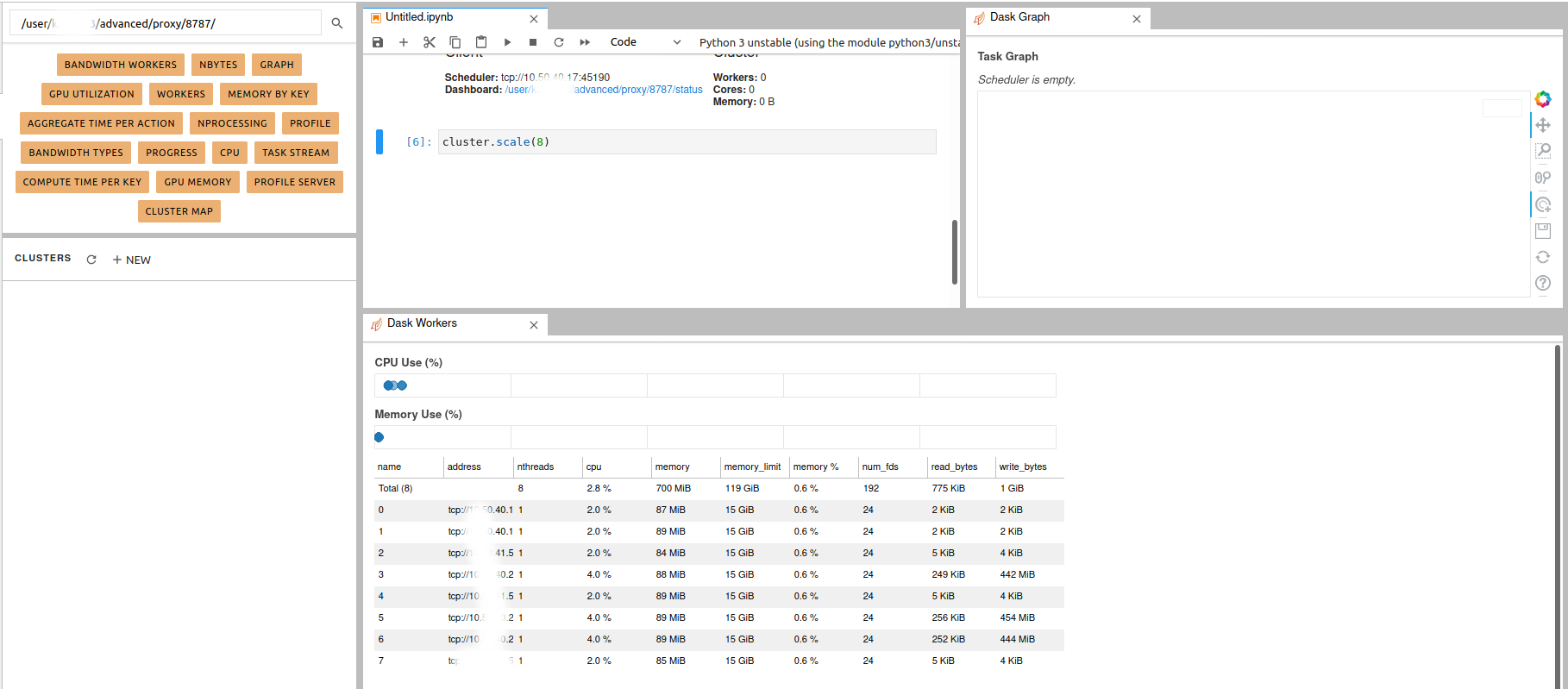Open the NPROCESSING dashboard
Image resolution: width=1568 pixels, height=689 pixels.
(x=232, y=123)
